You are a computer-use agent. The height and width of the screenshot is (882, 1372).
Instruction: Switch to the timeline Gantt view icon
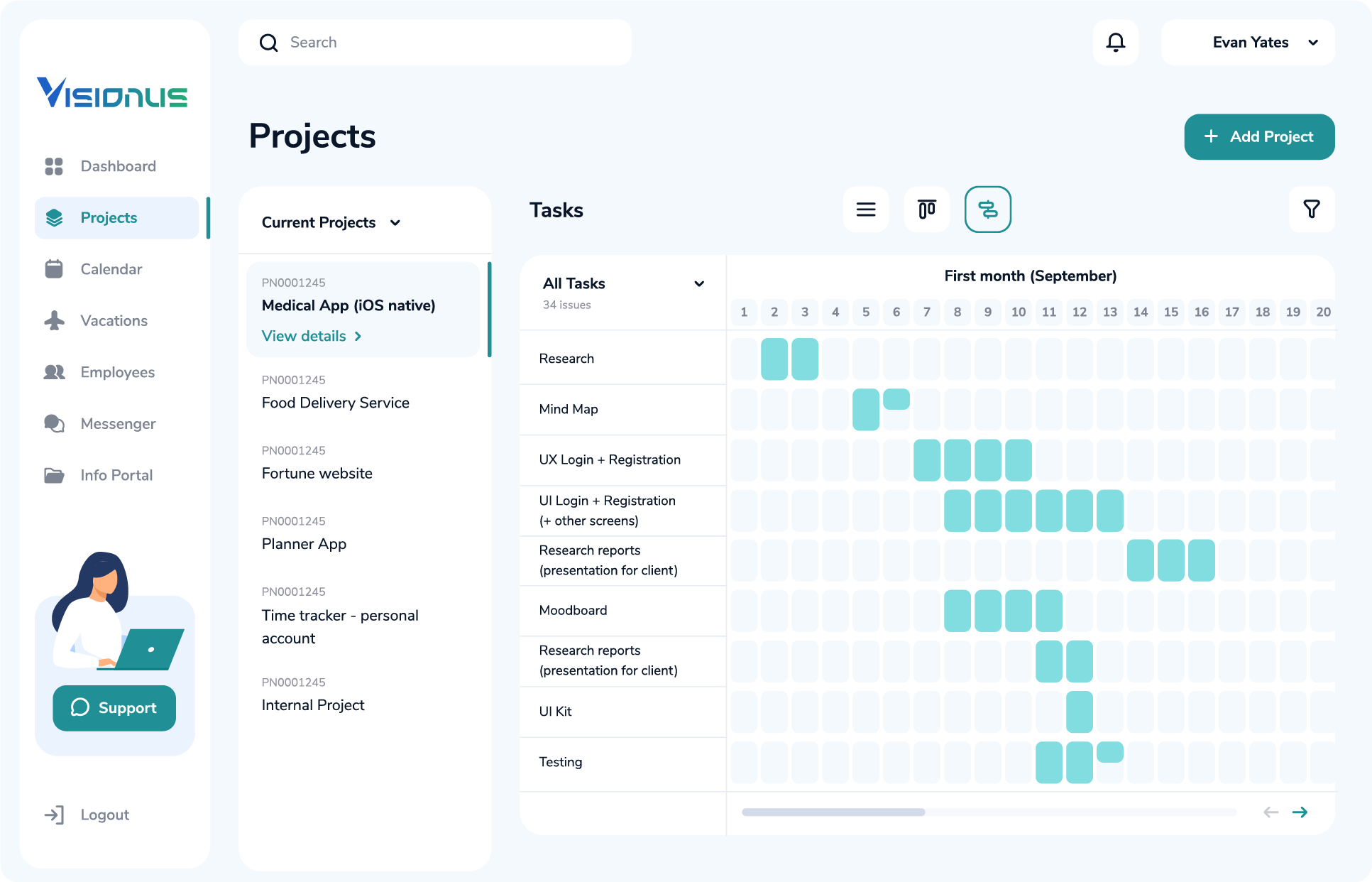click(987, 209)
